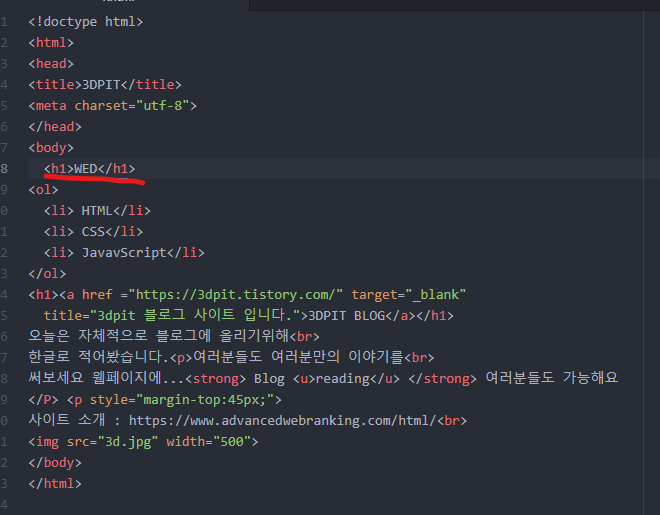Screen dimensions: 660x515
Task: Click the width="500" attribute
Action: click(208, 441)
